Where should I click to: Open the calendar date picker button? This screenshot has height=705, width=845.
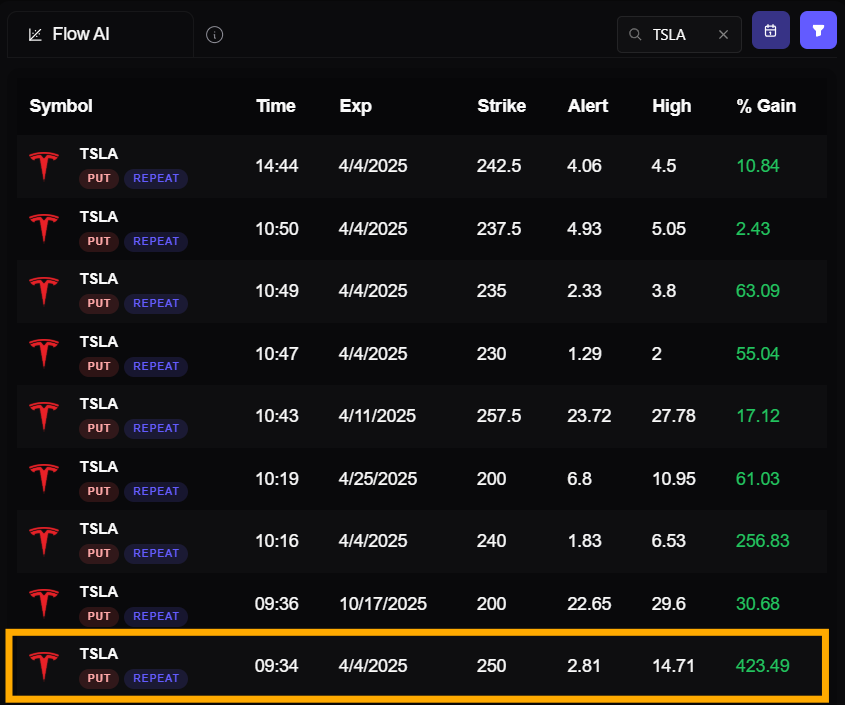tap(771, 31)
